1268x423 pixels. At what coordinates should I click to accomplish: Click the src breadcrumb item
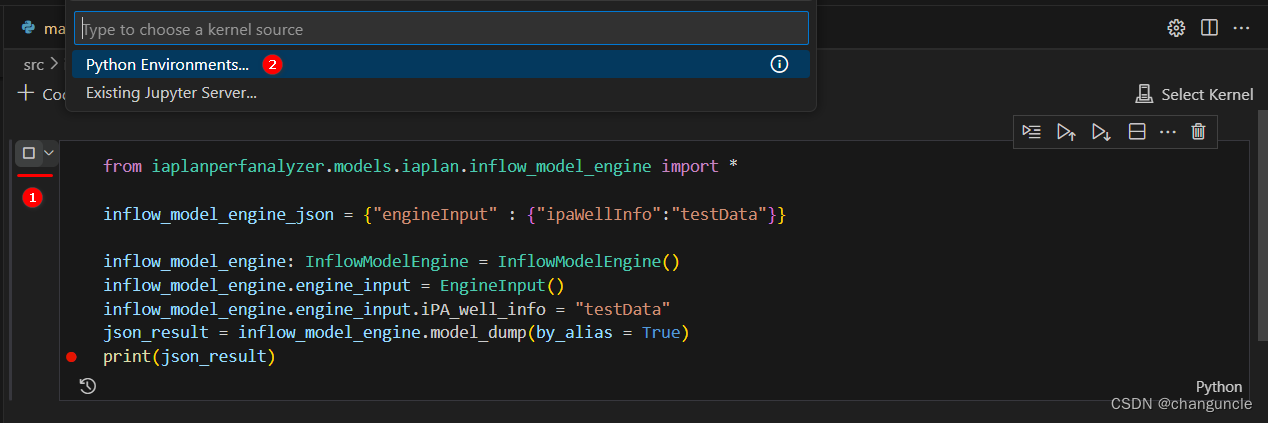pos(34,64)
